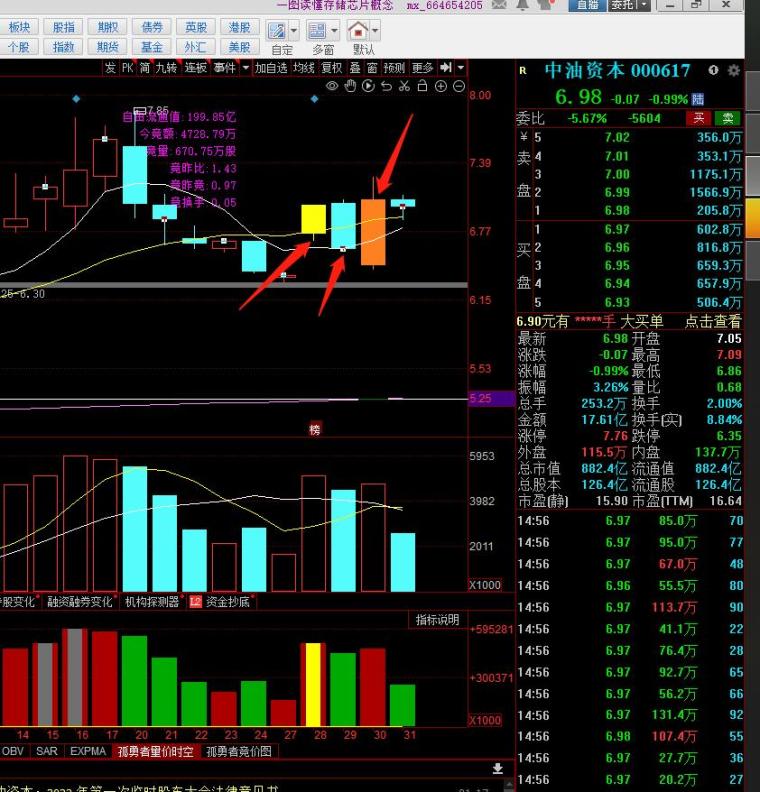
Task: Click the 多窗 multi-window icon
Action: pyautogui.click(x=317, y=31)
